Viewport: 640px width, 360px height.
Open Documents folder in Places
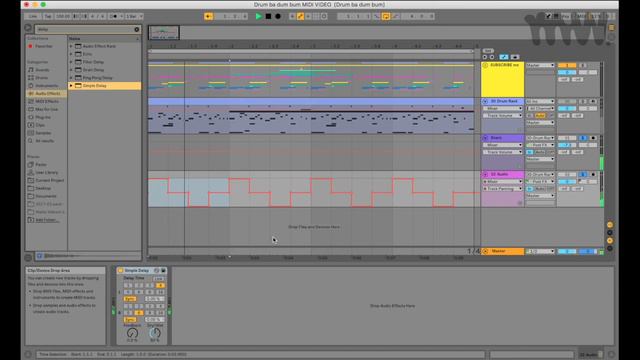click(46, 196)
